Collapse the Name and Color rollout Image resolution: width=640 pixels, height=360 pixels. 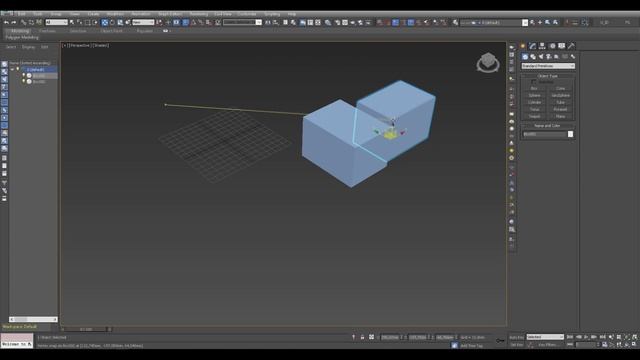coord(547,126)
